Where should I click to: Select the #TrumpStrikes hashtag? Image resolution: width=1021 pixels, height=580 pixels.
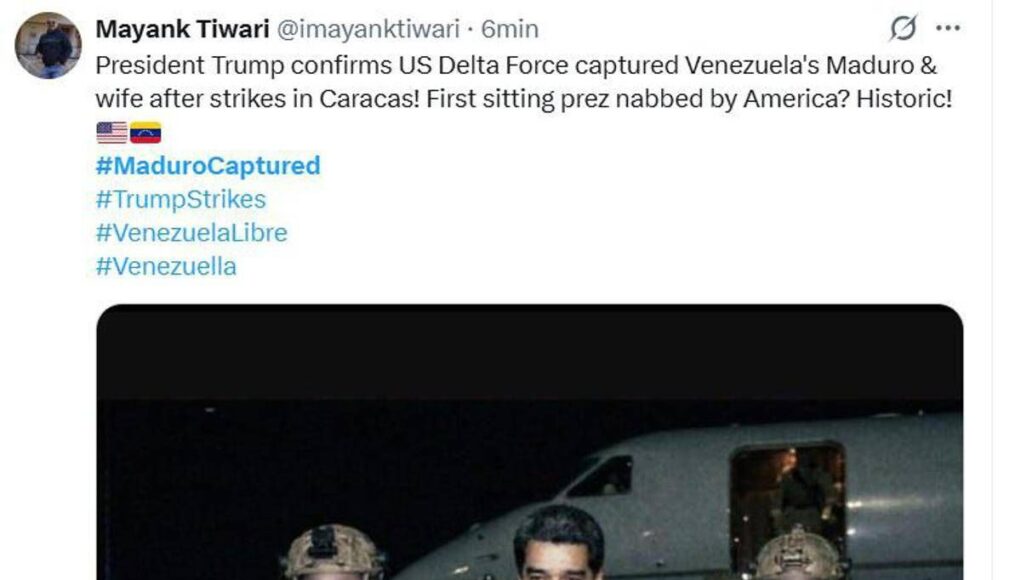click(x=181, y=199)
